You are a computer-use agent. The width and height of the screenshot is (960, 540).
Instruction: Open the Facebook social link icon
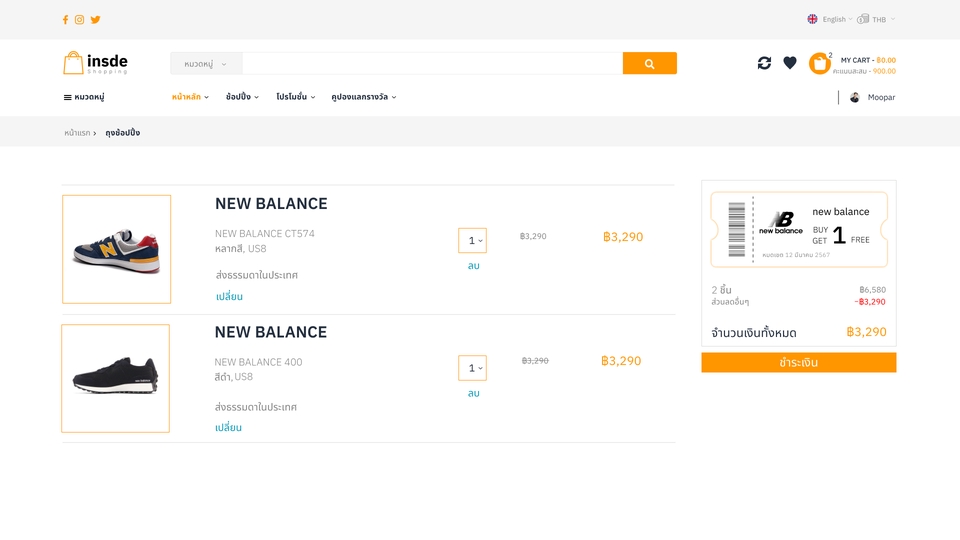pos(66,20)
